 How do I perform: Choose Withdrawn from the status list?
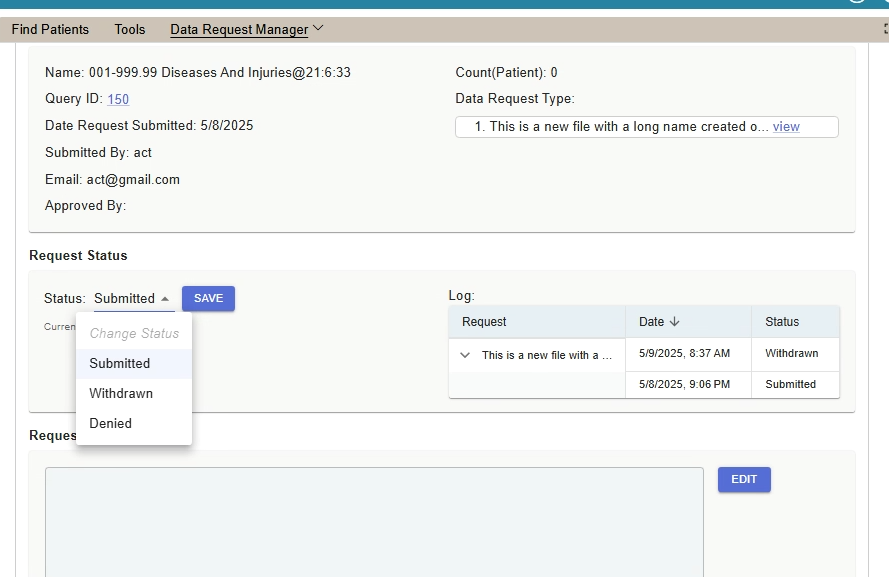point(121,394)
